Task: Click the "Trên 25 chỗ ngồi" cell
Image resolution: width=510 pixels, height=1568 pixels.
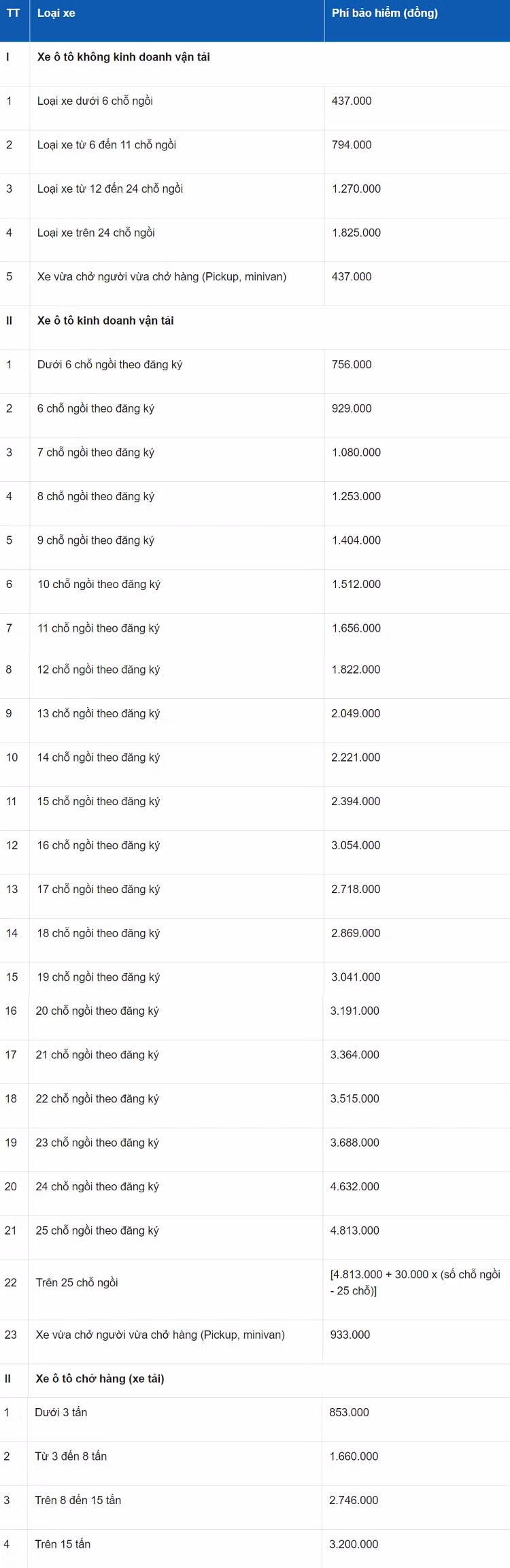Action: 77,1283
